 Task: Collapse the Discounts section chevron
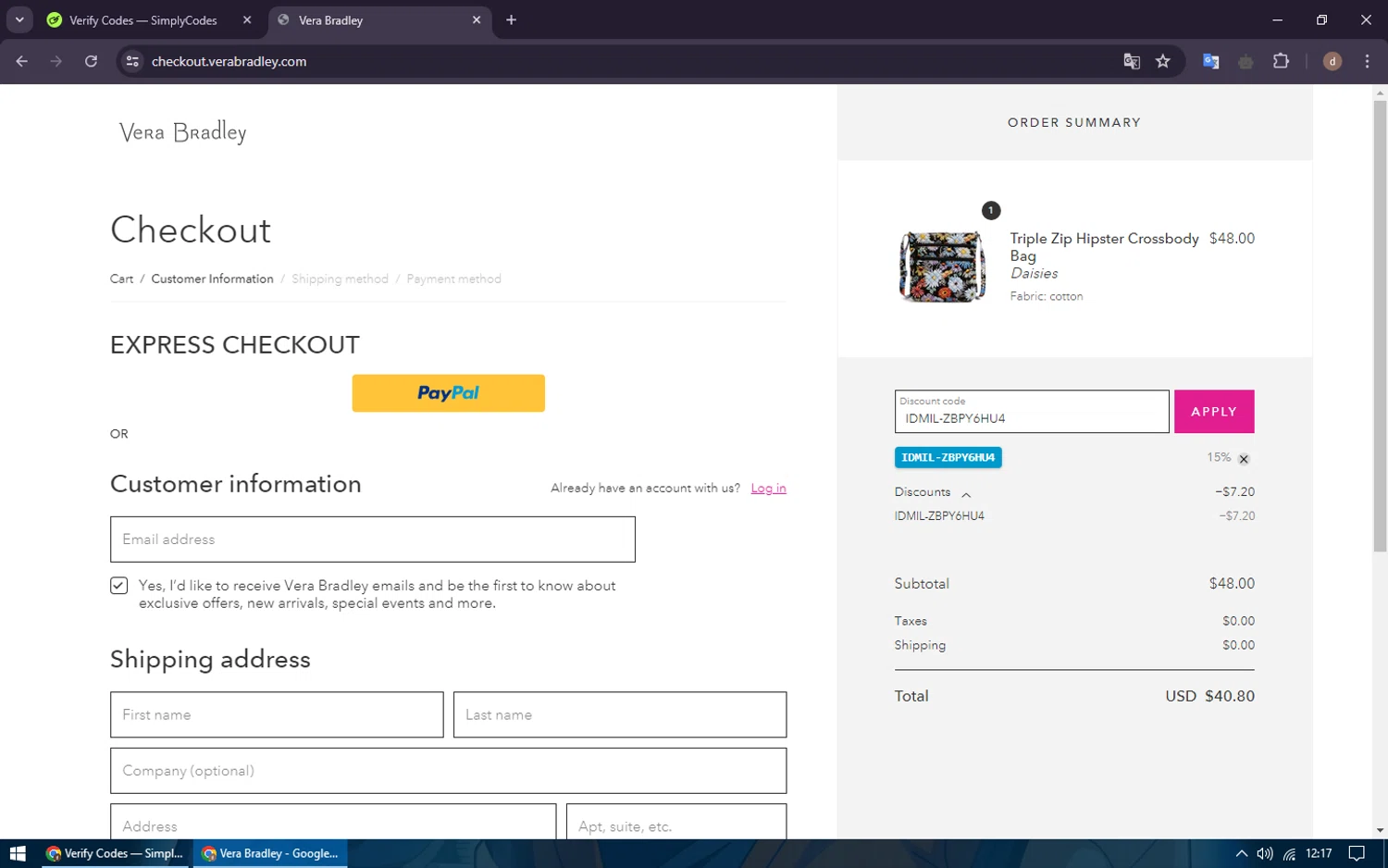(966, 494)
